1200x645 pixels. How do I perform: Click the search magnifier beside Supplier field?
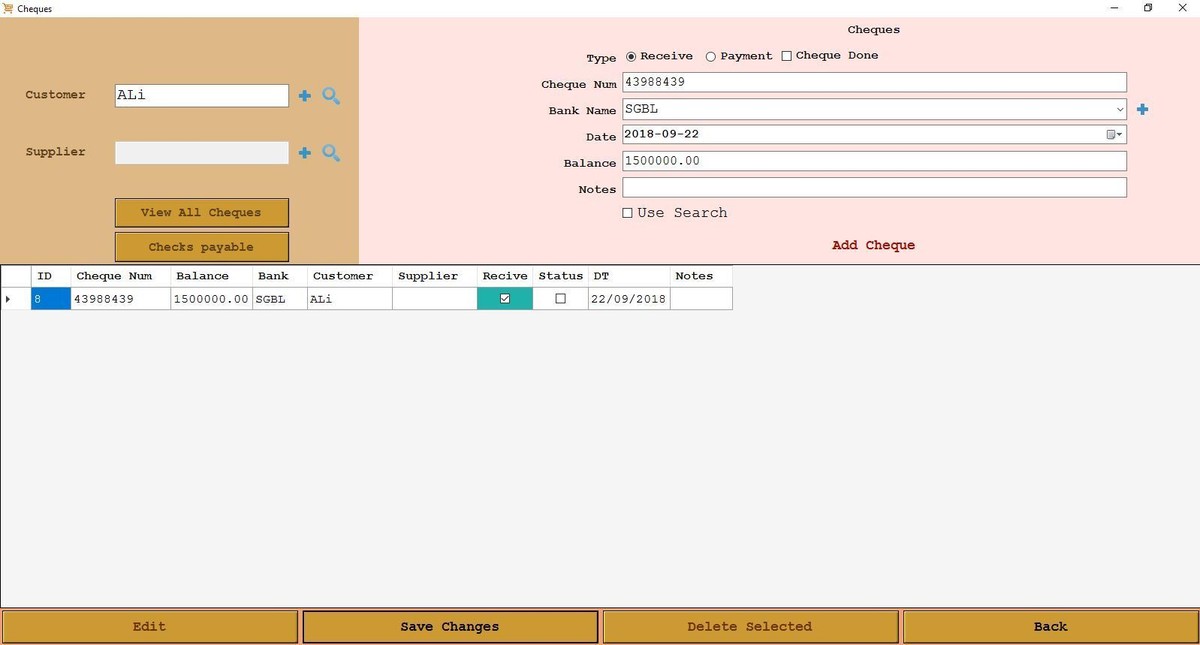coord(331,153)
